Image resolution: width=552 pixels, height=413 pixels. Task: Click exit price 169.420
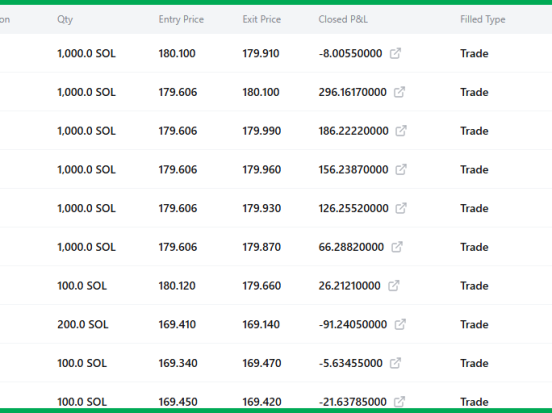point(262,402)
